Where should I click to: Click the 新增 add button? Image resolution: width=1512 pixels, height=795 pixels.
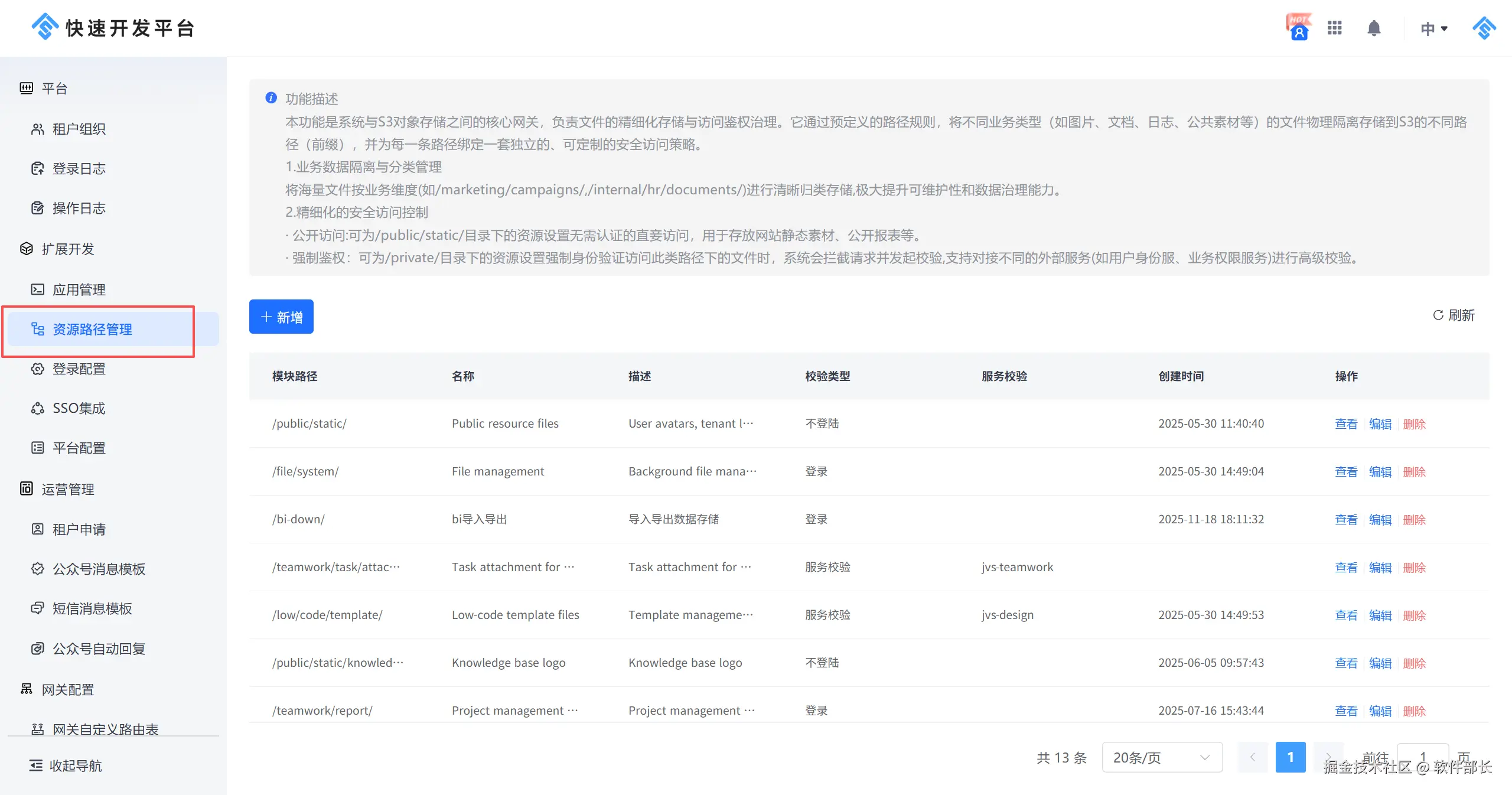281,317
